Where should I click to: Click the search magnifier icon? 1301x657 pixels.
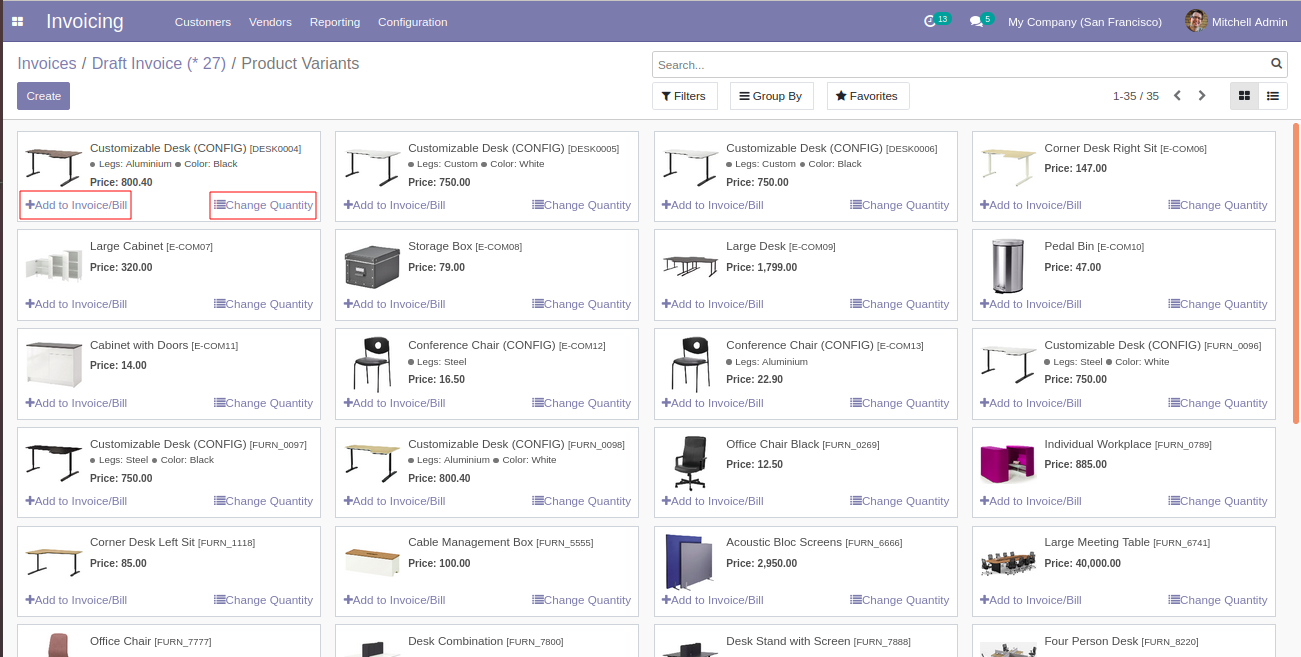tap(1277, 64)
